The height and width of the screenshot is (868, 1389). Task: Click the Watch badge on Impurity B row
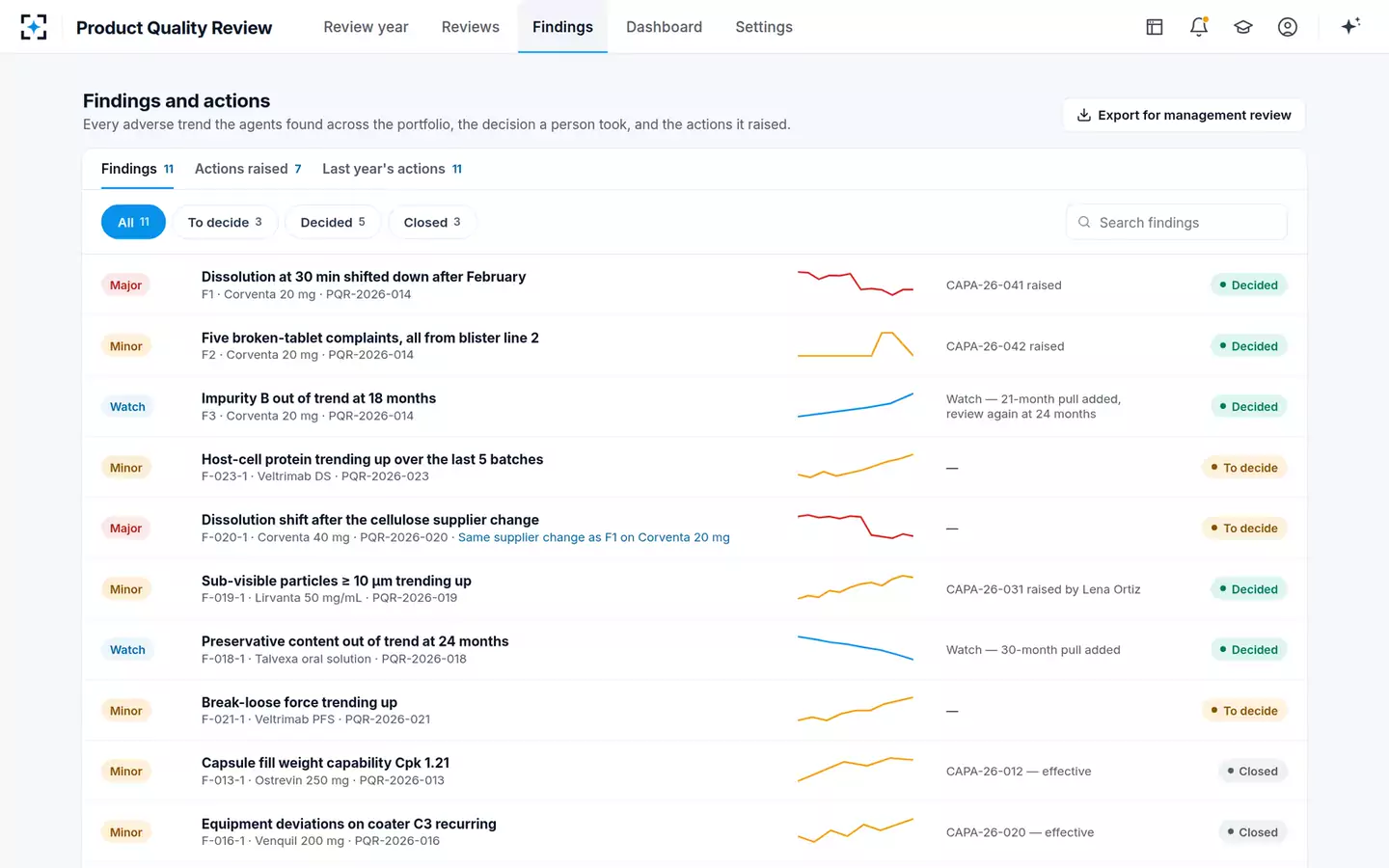click(x=127, y=407)
